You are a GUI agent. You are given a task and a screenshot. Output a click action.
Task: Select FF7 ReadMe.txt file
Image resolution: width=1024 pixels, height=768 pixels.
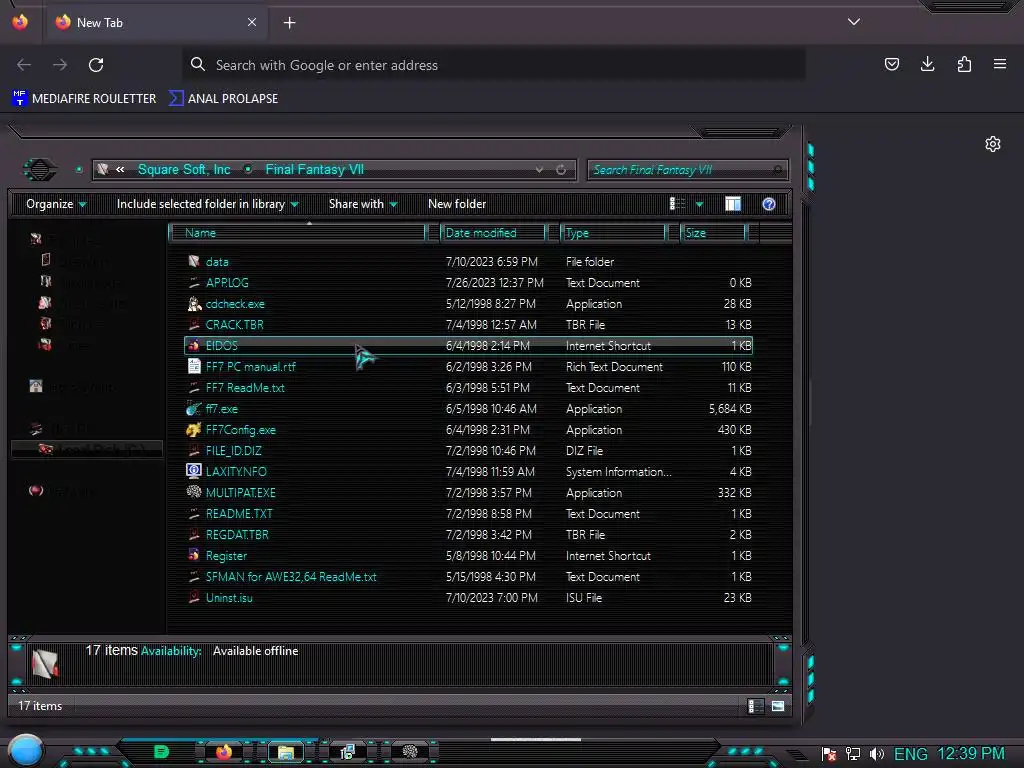pos(245,388)
